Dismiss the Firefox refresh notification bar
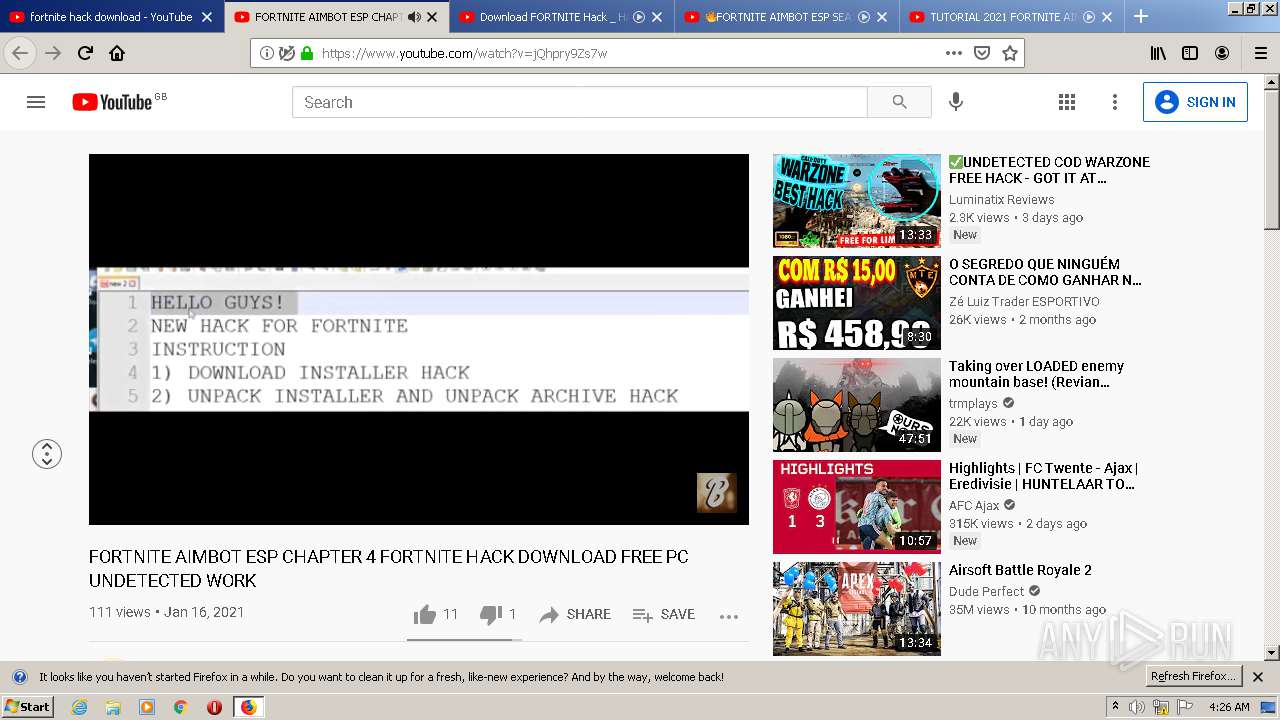This screenshot has height=720, width=1280. coord(1258,677)
